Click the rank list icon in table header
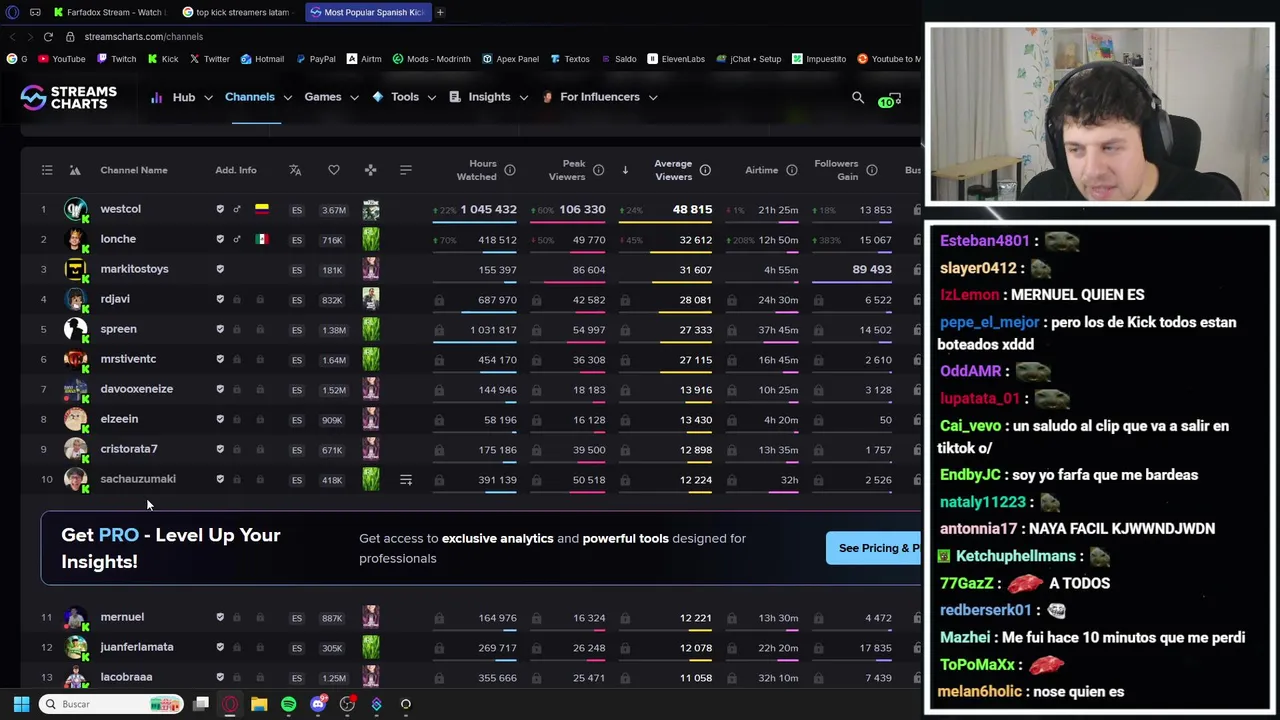Screen dimensions: 1280x720 tap(47, 171)
